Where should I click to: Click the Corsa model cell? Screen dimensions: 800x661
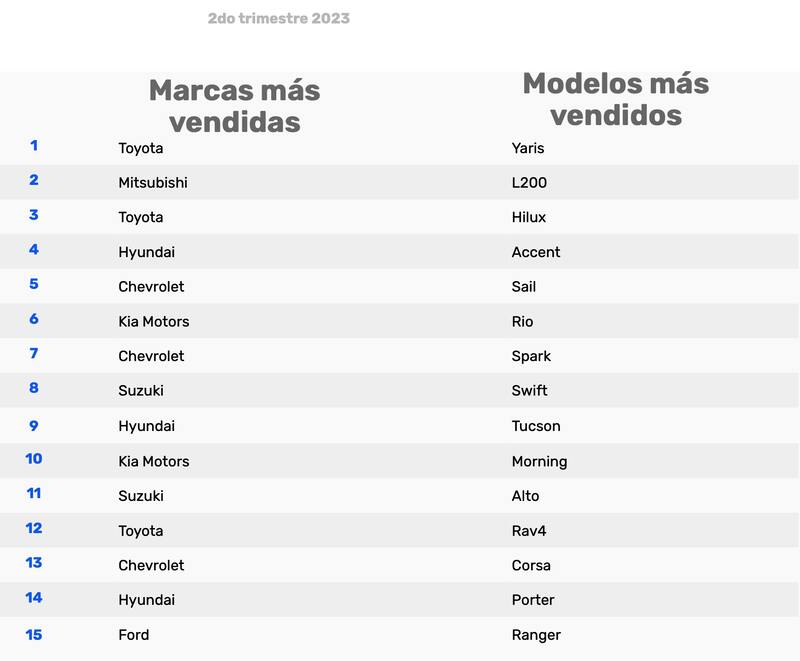tap(531, 565)
